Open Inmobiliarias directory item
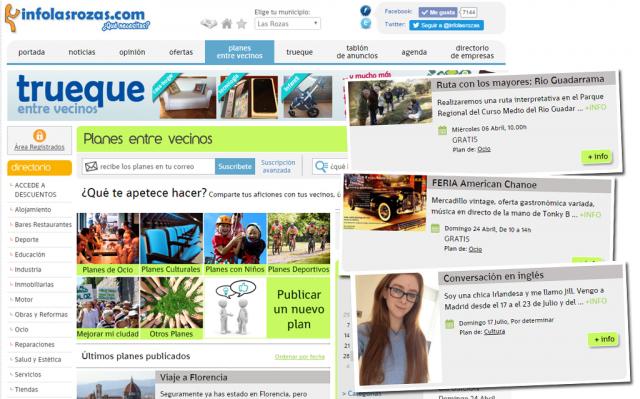The image size is (640, 399). pos(34,284)
